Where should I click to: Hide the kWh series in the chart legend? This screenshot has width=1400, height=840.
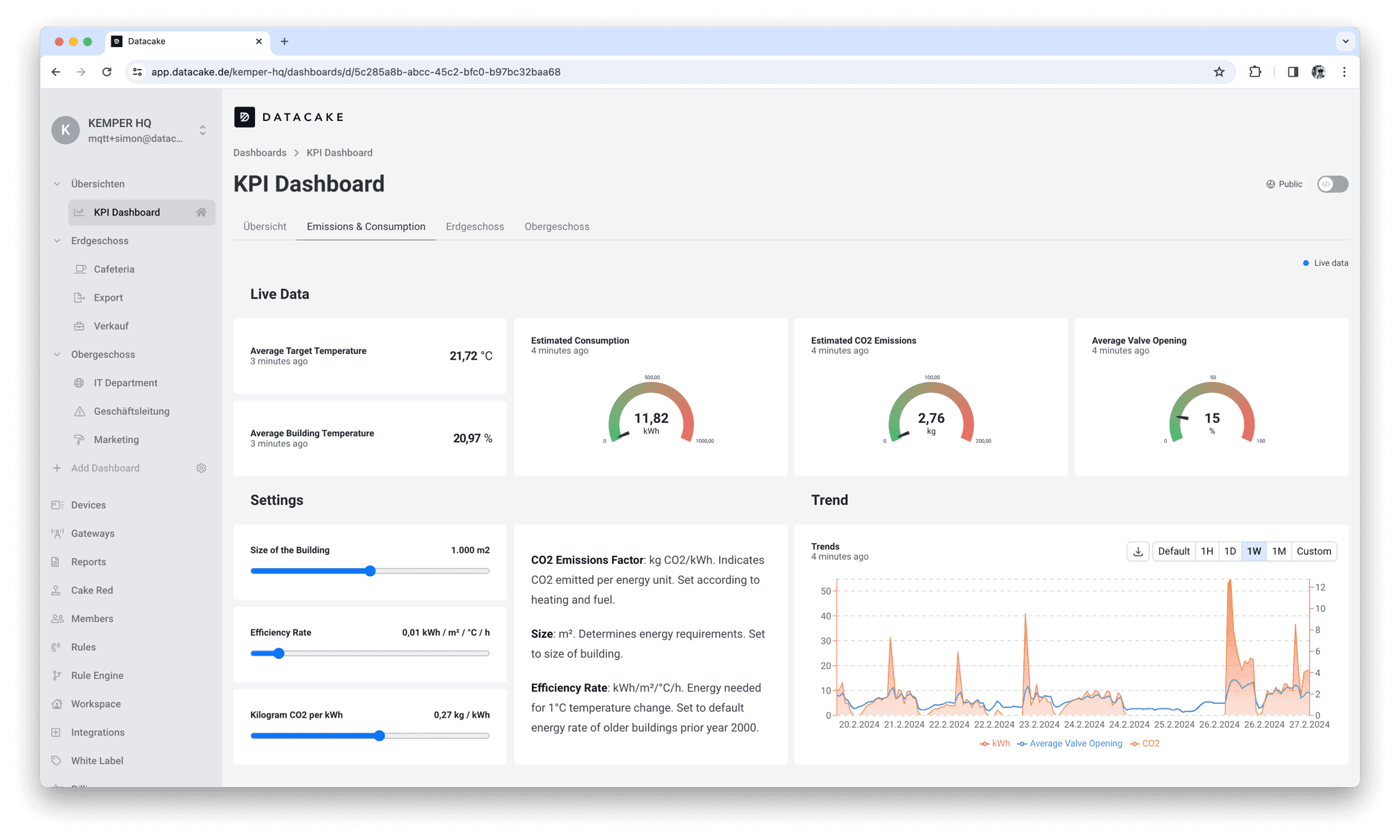tap(995, 744)
